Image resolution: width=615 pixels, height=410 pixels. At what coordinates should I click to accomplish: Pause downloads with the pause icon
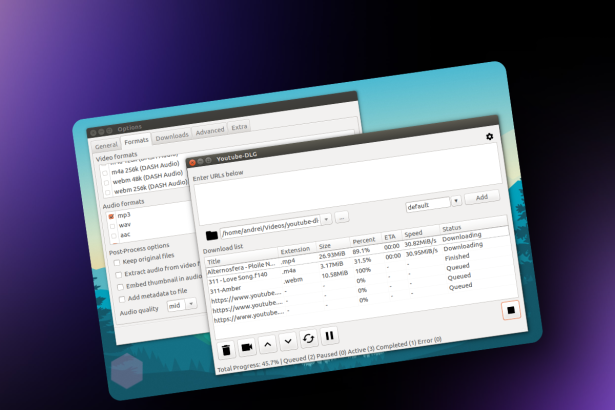click(329, 336)
